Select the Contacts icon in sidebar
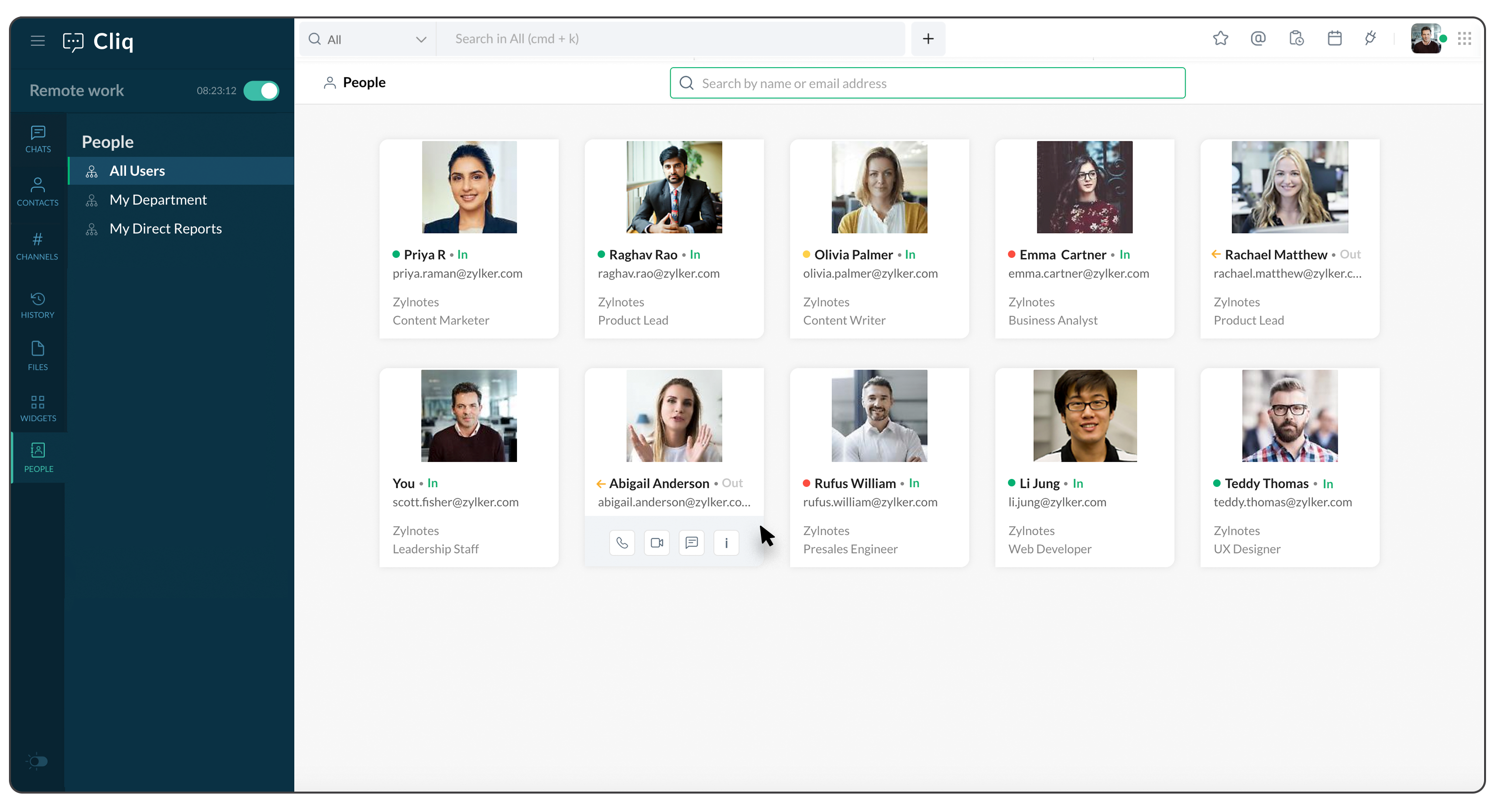 (x=37, y=191)
